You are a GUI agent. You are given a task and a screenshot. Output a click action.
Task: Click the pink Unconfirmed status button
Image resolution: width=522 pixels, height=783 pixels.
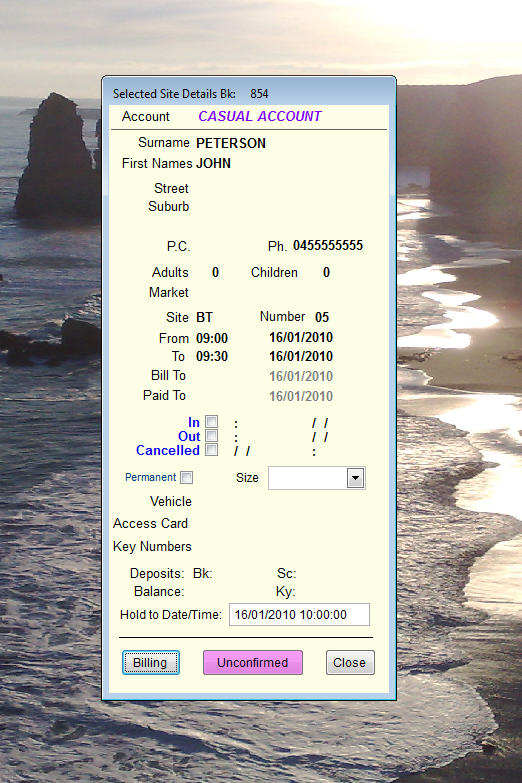click(253, 663)
